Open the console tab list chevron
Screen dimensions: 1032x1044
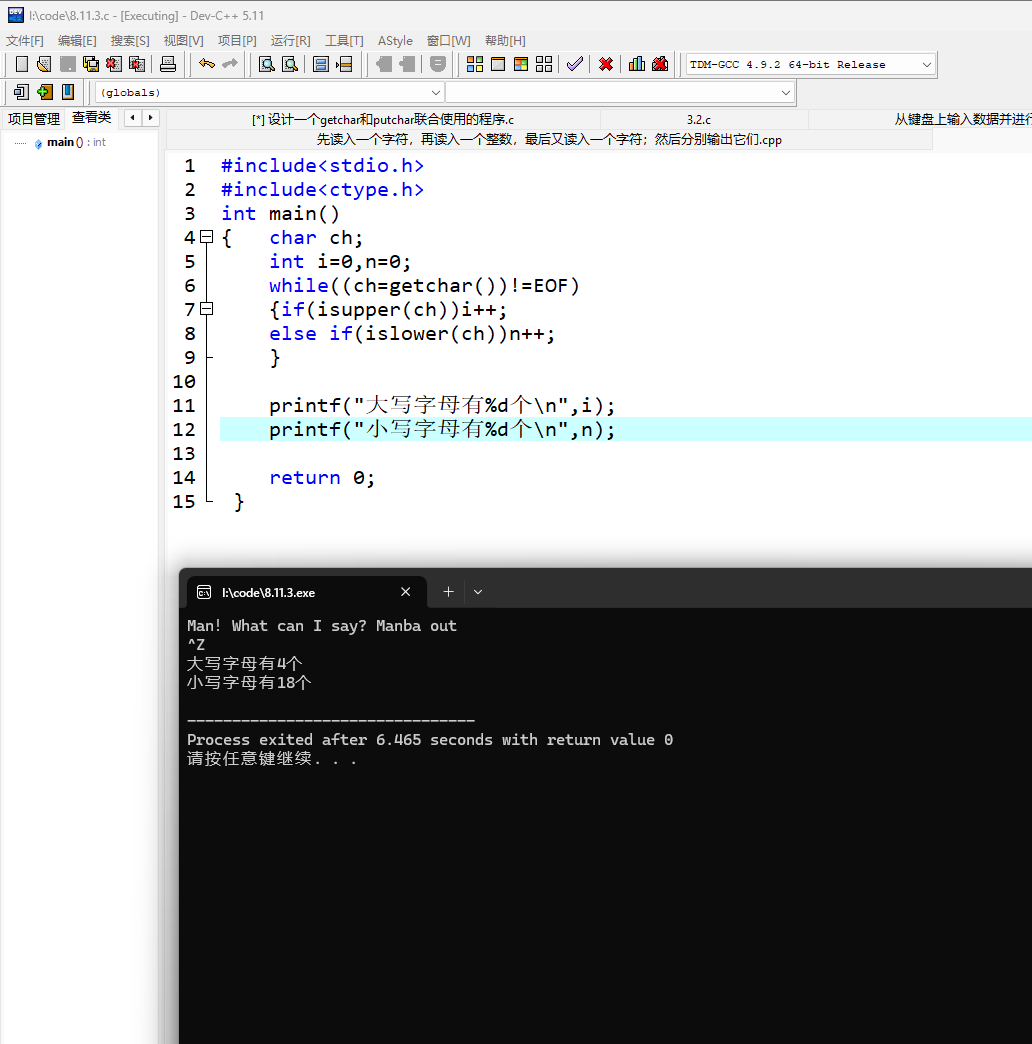click(x=478, y=592)
